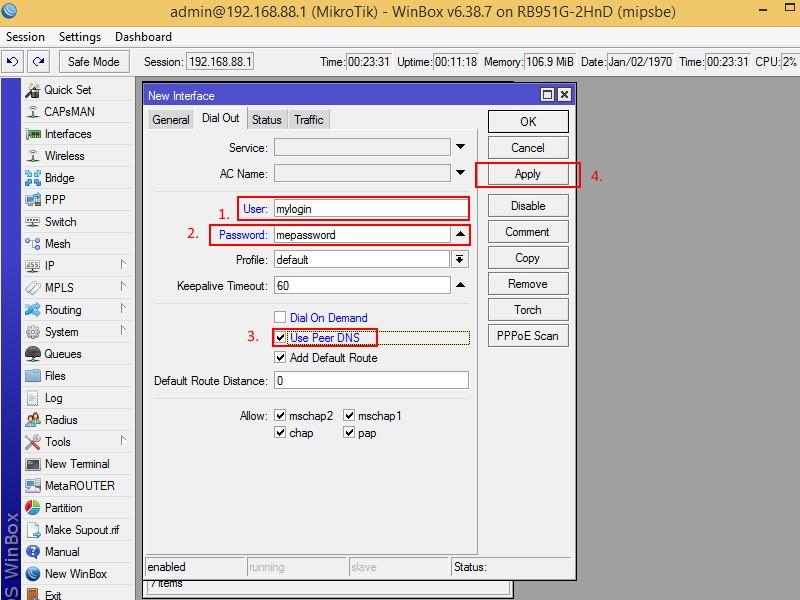Open the Wireless section icon
The image size is (800, 600).
33,156
